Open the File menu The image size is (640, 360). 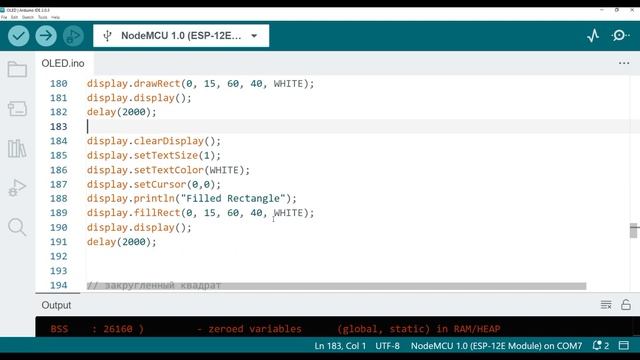pyautogui.click(x=4, y=17)
